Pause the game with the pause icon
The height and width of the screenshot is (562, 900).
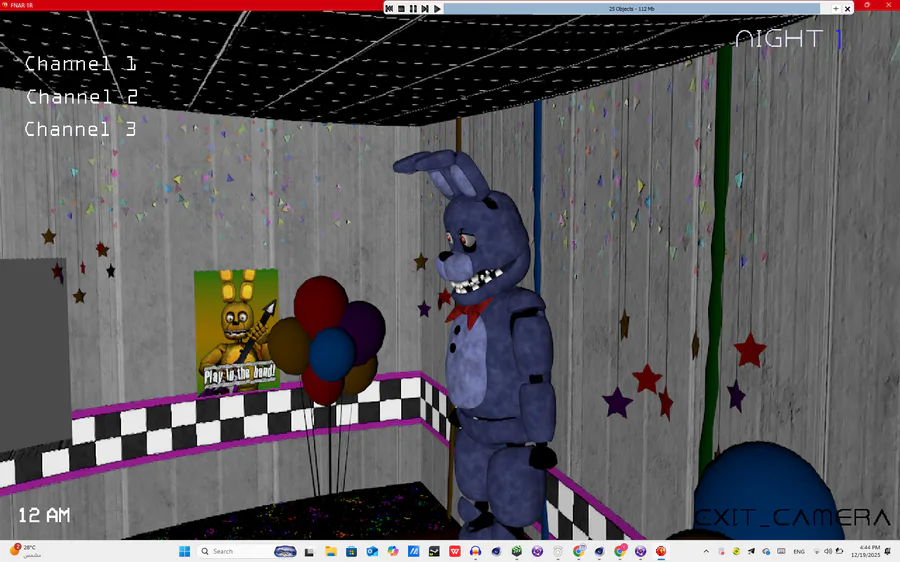pos(413,9)
